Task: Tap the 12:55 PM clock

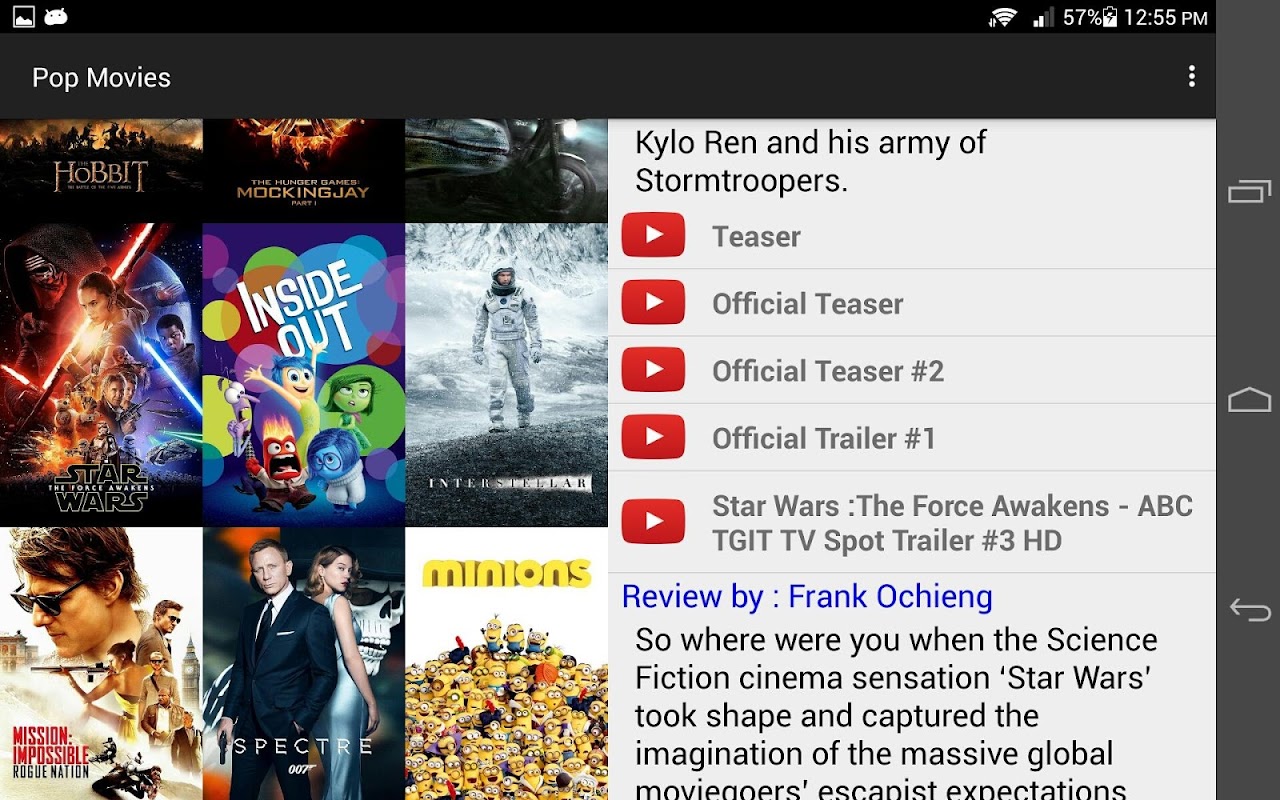Action: click(1165, 17)
